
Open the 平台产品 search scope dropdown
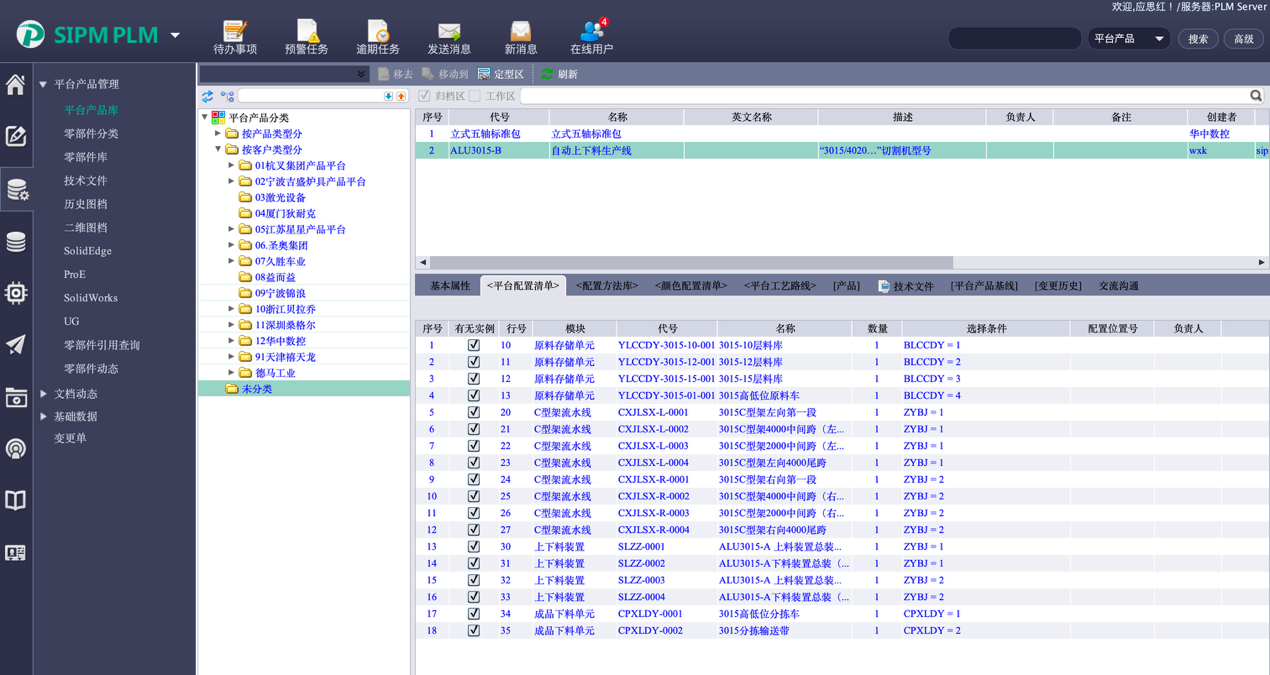(1128, 39)
